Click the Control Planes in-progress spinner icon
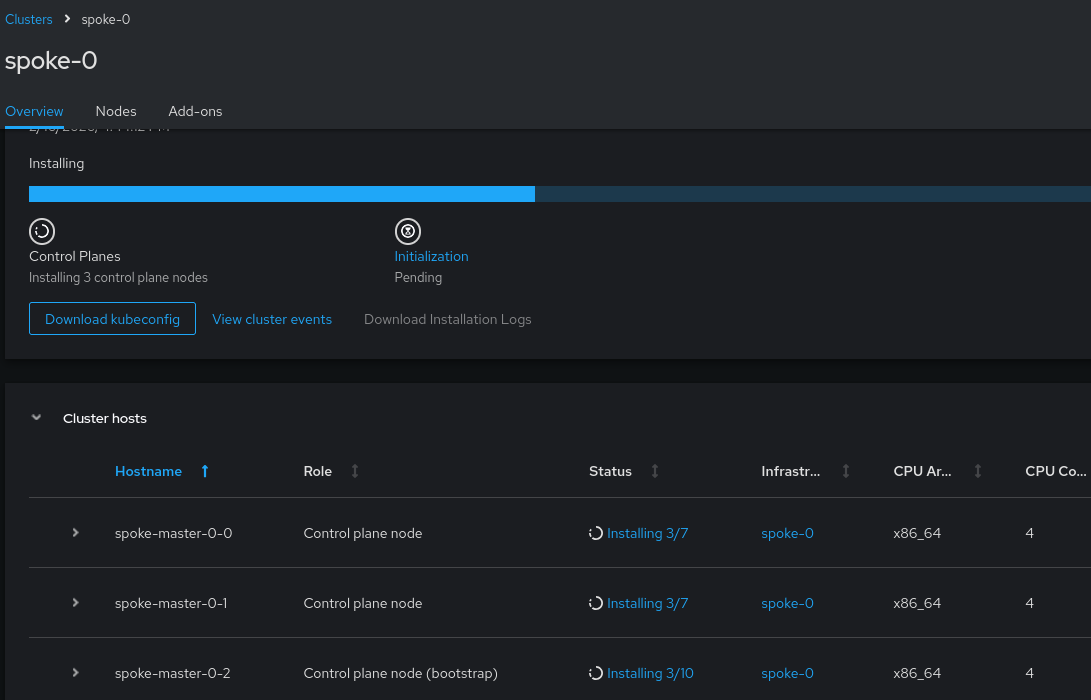Screen dimensions: 1091x700 (41, 231)
